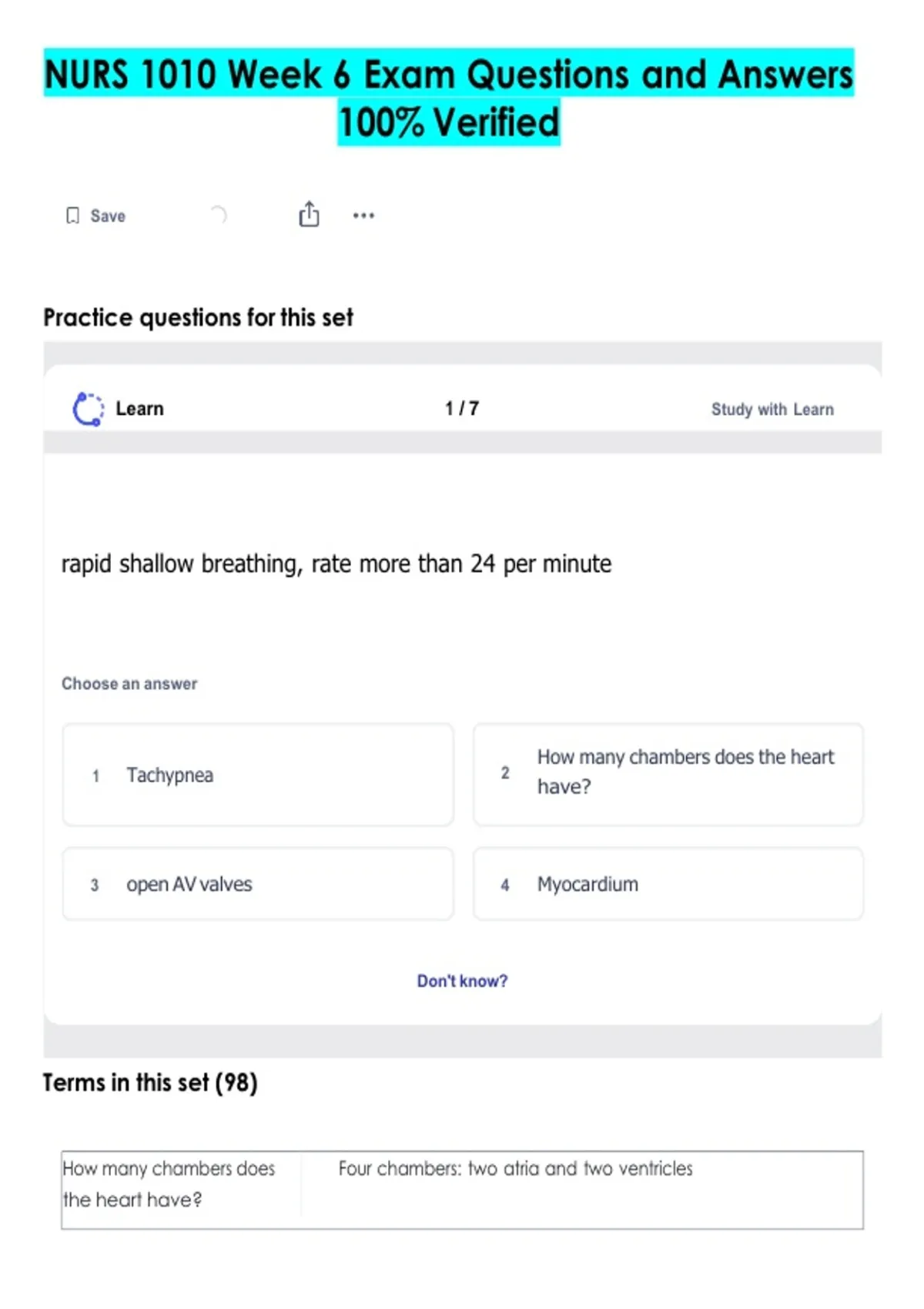Click the term 'How many chambers does the heart have?'

[169, 1184]
